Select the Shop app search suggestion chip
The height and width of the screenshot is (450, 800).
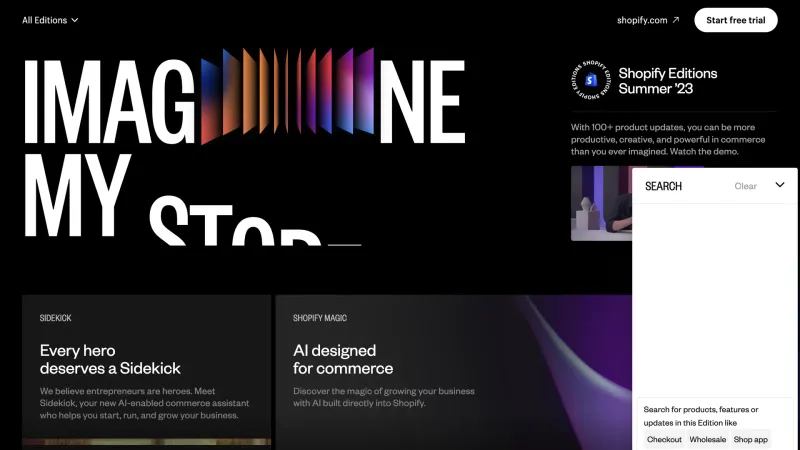(x=751, y=439)
